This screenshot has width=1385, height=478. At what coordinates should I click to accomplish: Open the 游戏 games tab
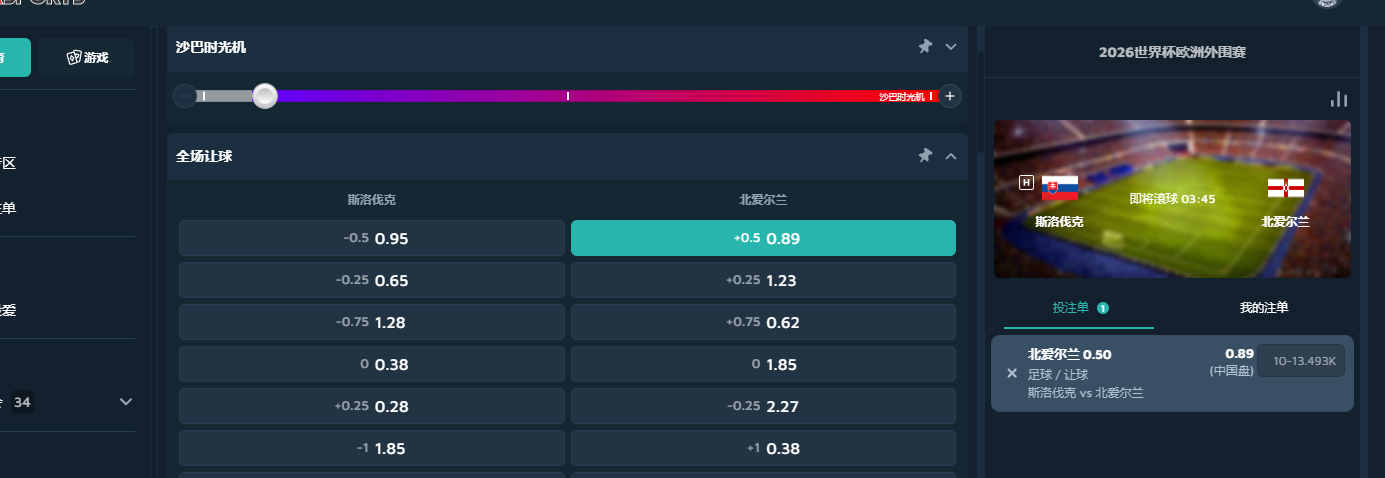87,58
